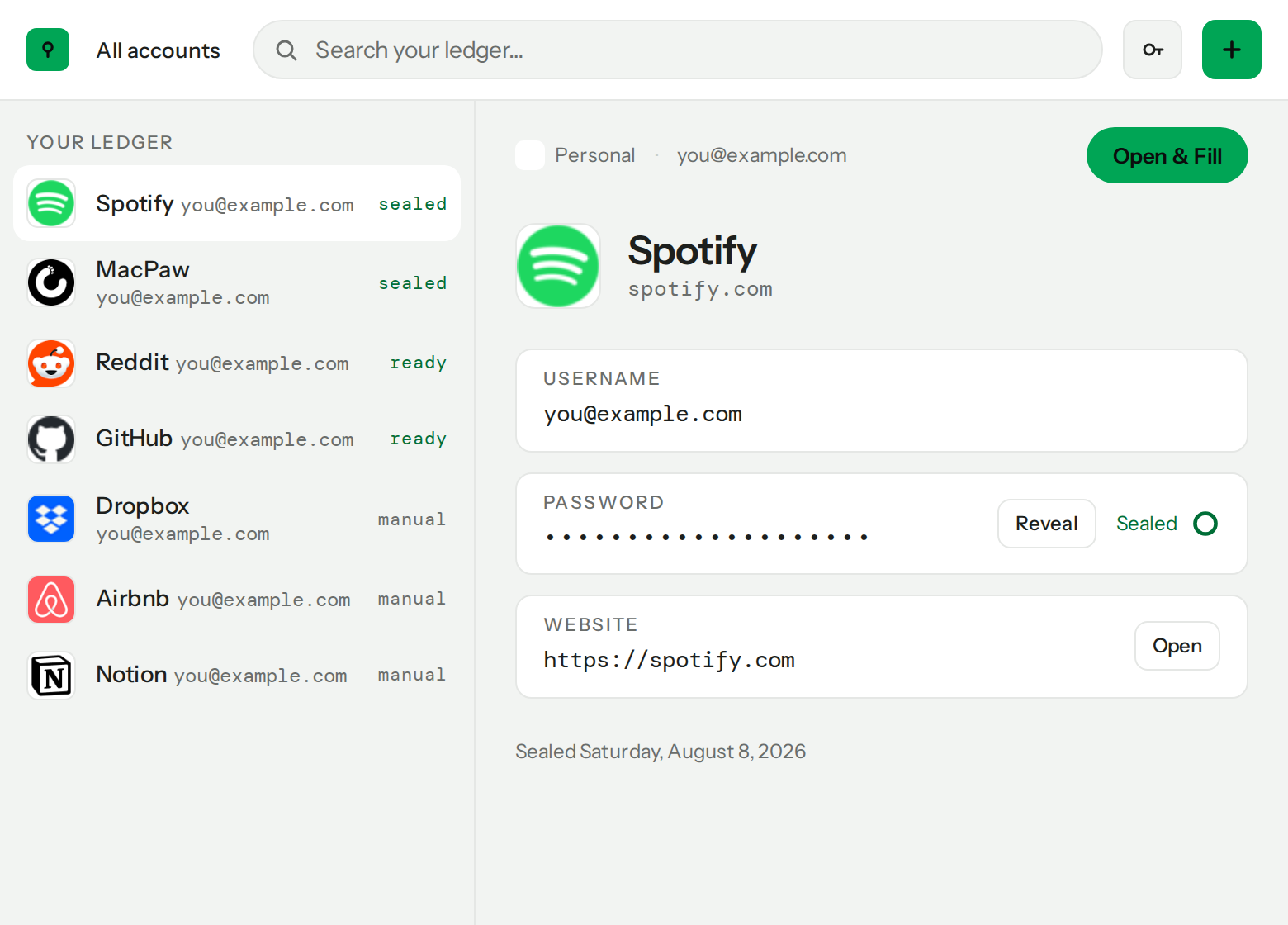Click the PASSWORD field label

604,502
